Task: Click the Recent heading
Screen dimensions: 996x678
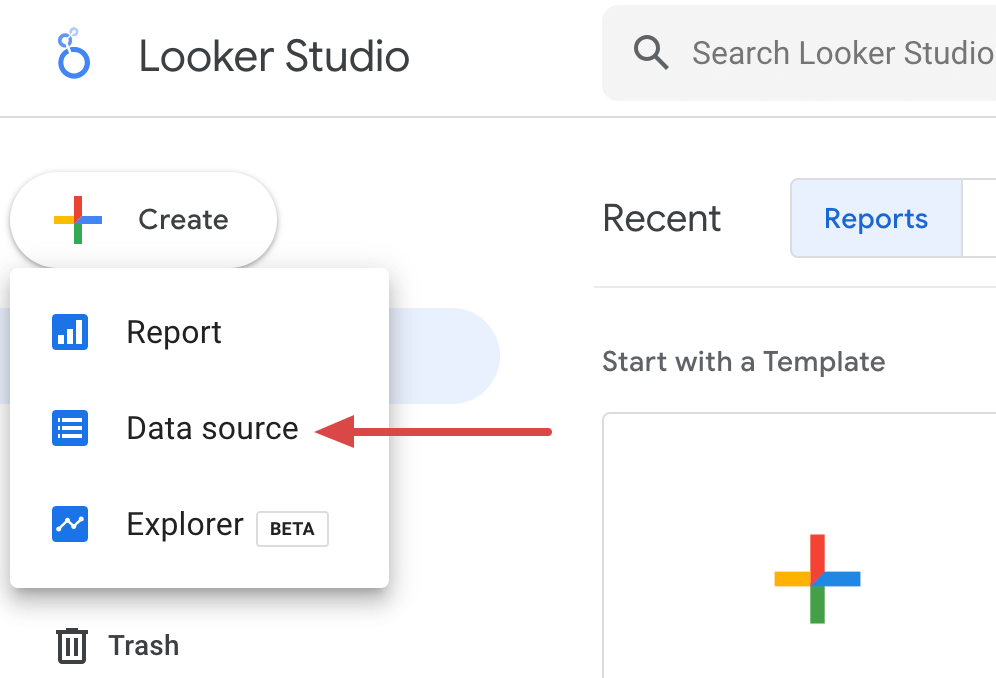Action: pyautogui.click(x=661, y=219)
